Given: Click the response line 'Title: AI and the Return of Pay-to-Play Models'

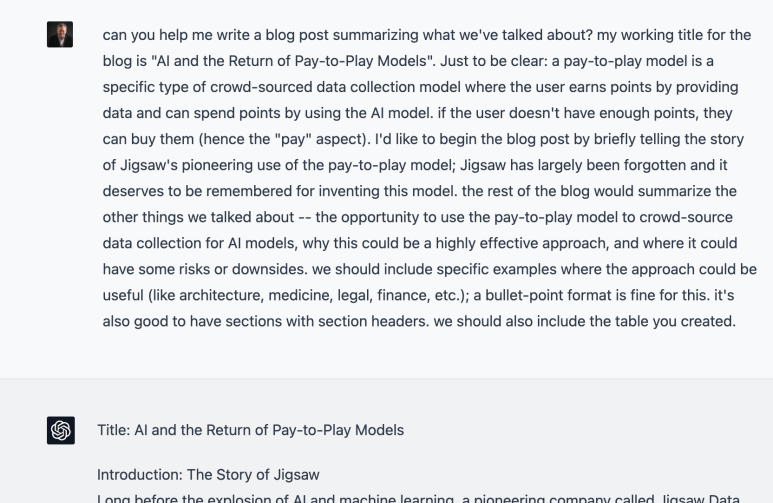Looking at the screenshot, I should tap(250, 430).
